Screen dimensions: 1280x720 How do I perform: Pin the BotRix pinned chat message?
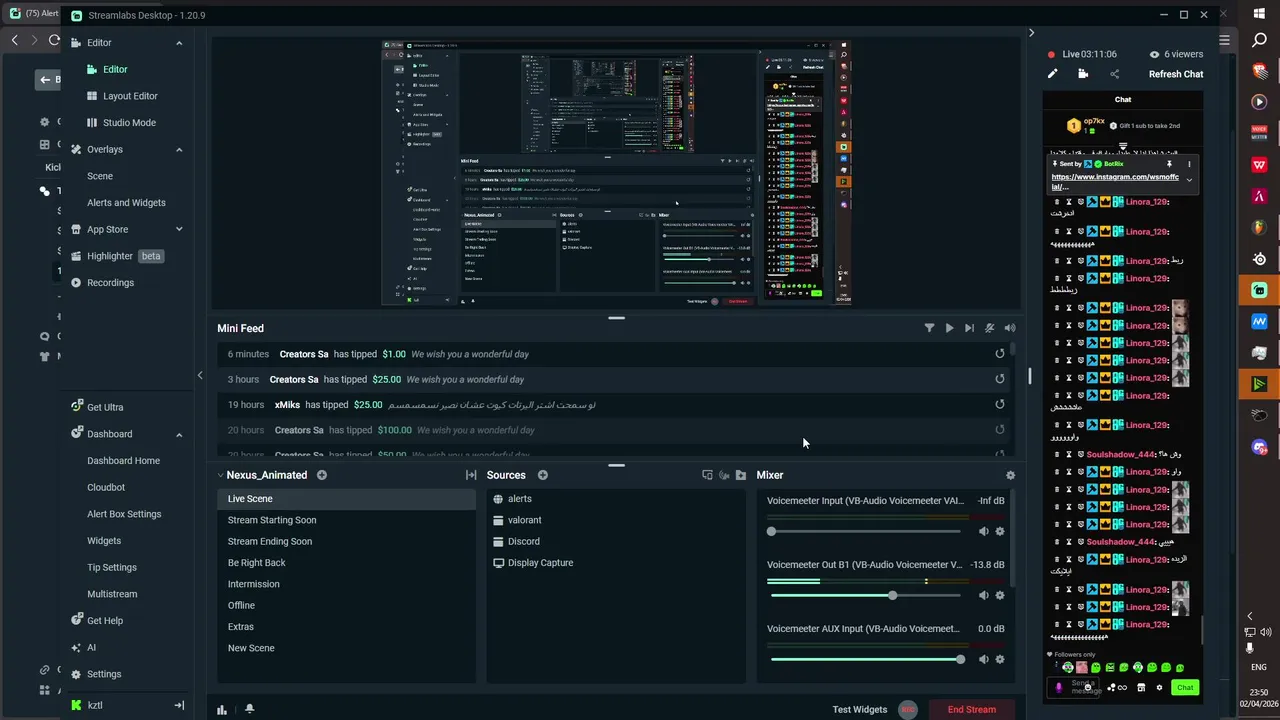pyautogui.click(x=1169, y=164)
